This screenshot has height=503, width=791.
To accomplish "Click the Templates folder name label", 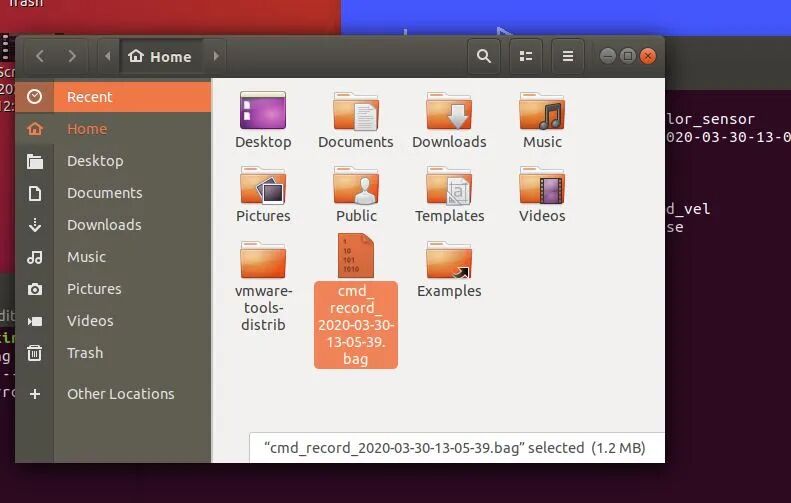I will tap(449, 216).
